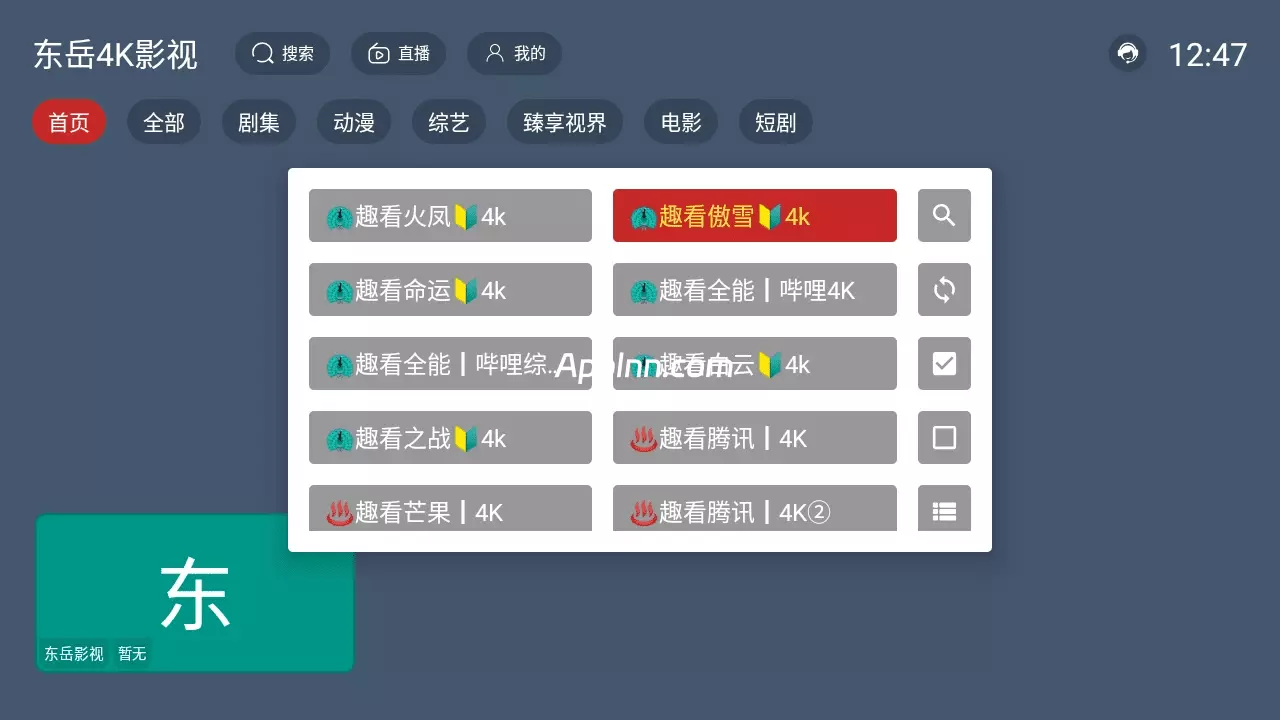Image resolution: width=1280 pixels, height=720 pixels.
Task: Click the 东岳4K影视 app title
Action: point(116,54)
